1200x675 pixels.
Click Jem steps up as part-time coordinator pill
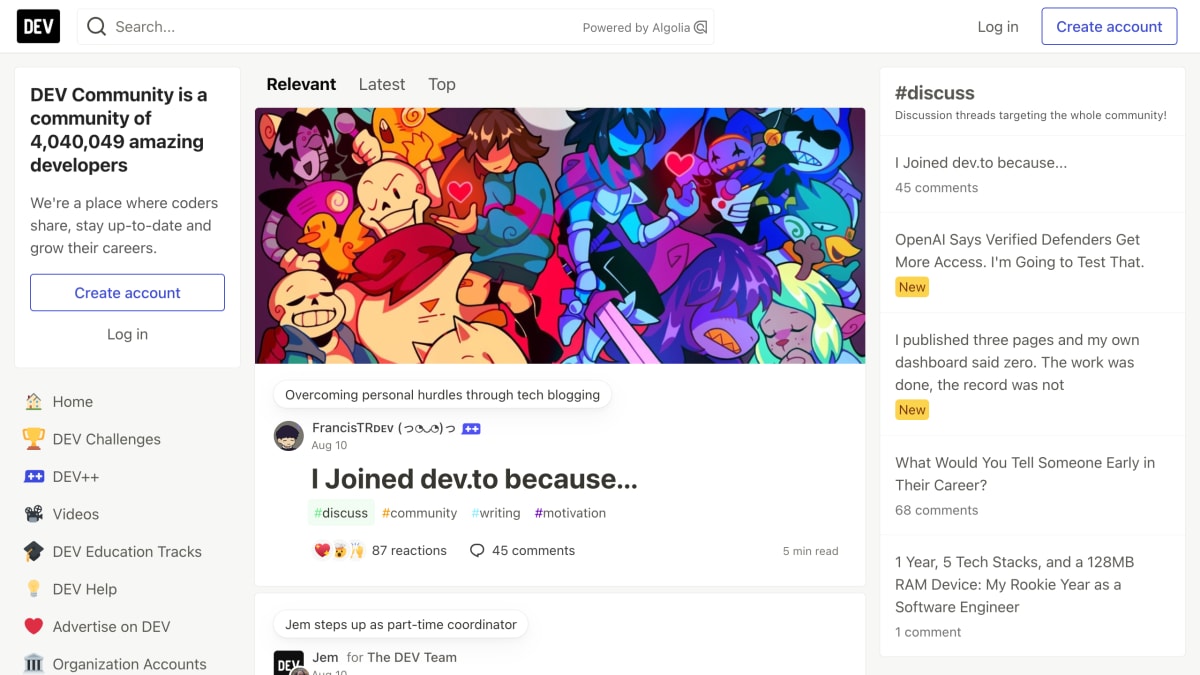click(401, 624)
